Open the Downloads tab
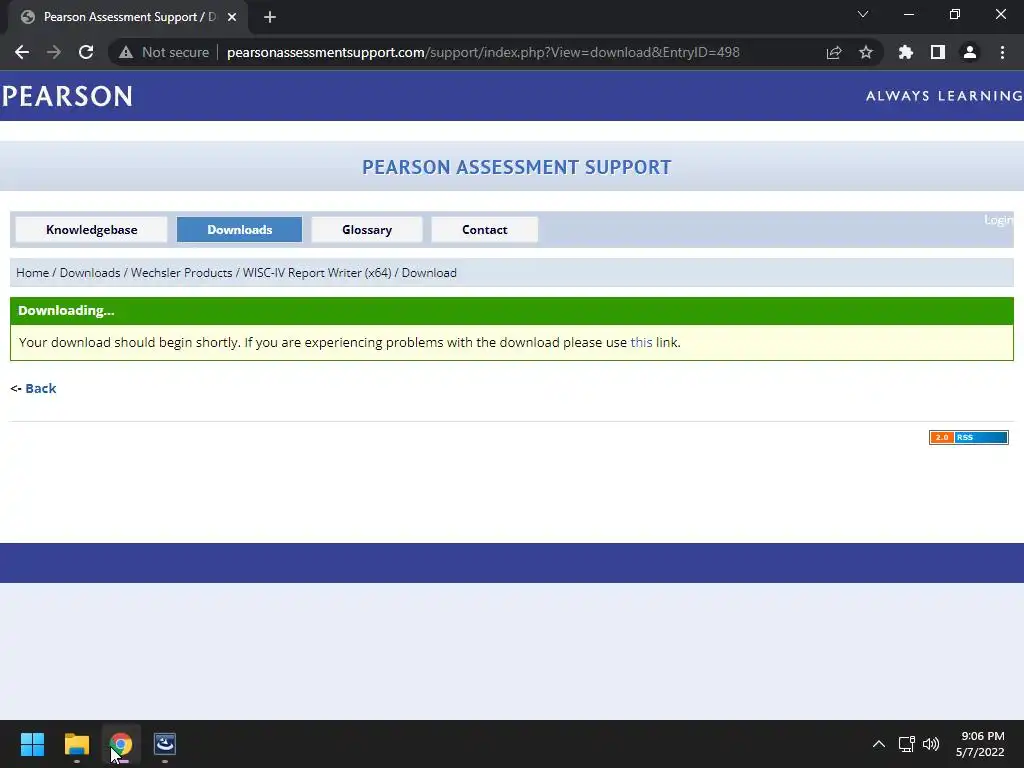Image resolution: width=1024 pixels, height=768 pixels. (240, 229)
